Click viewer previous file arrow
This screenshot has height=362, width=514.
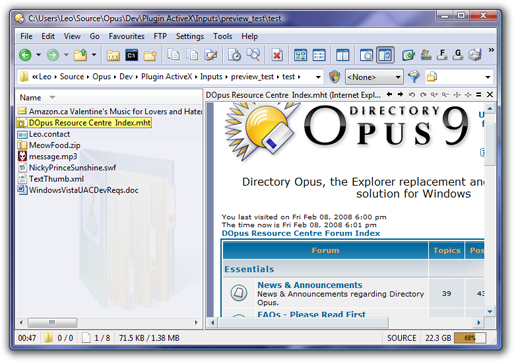point(389,95)
